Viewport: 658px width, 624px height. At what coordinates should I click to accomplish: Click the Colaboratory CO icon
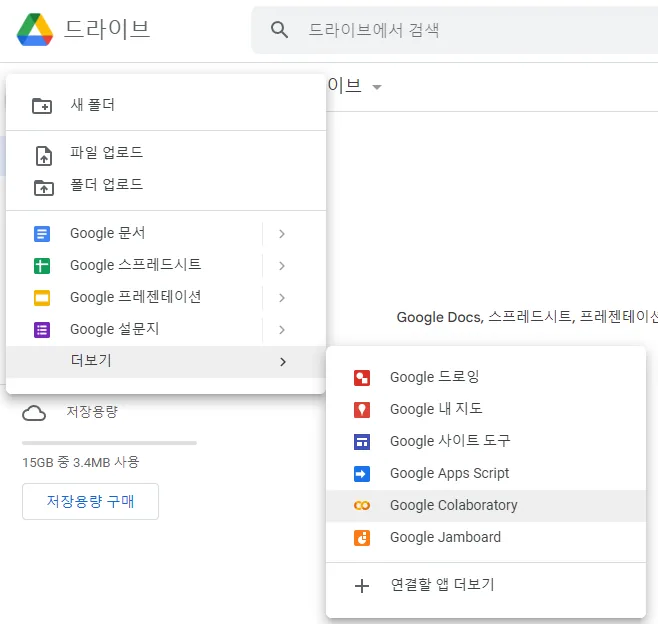pyautogui.click(x=362, y=506)
